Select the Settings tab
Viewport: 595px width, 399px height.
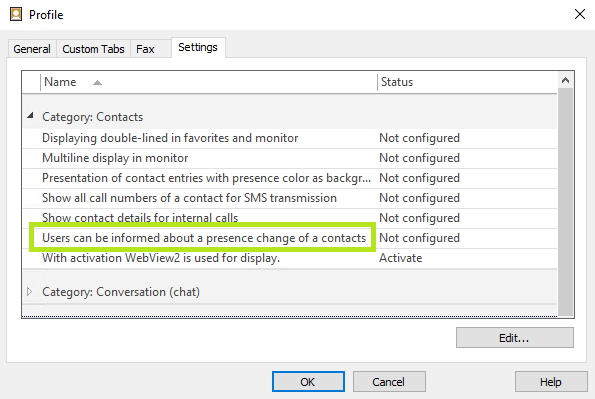pos(198,47)
